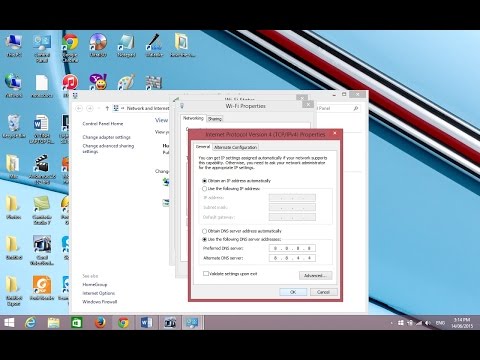The image size is (480, 360).
Task: Open the blank white file on desktop
Action: tap(42, 86)
